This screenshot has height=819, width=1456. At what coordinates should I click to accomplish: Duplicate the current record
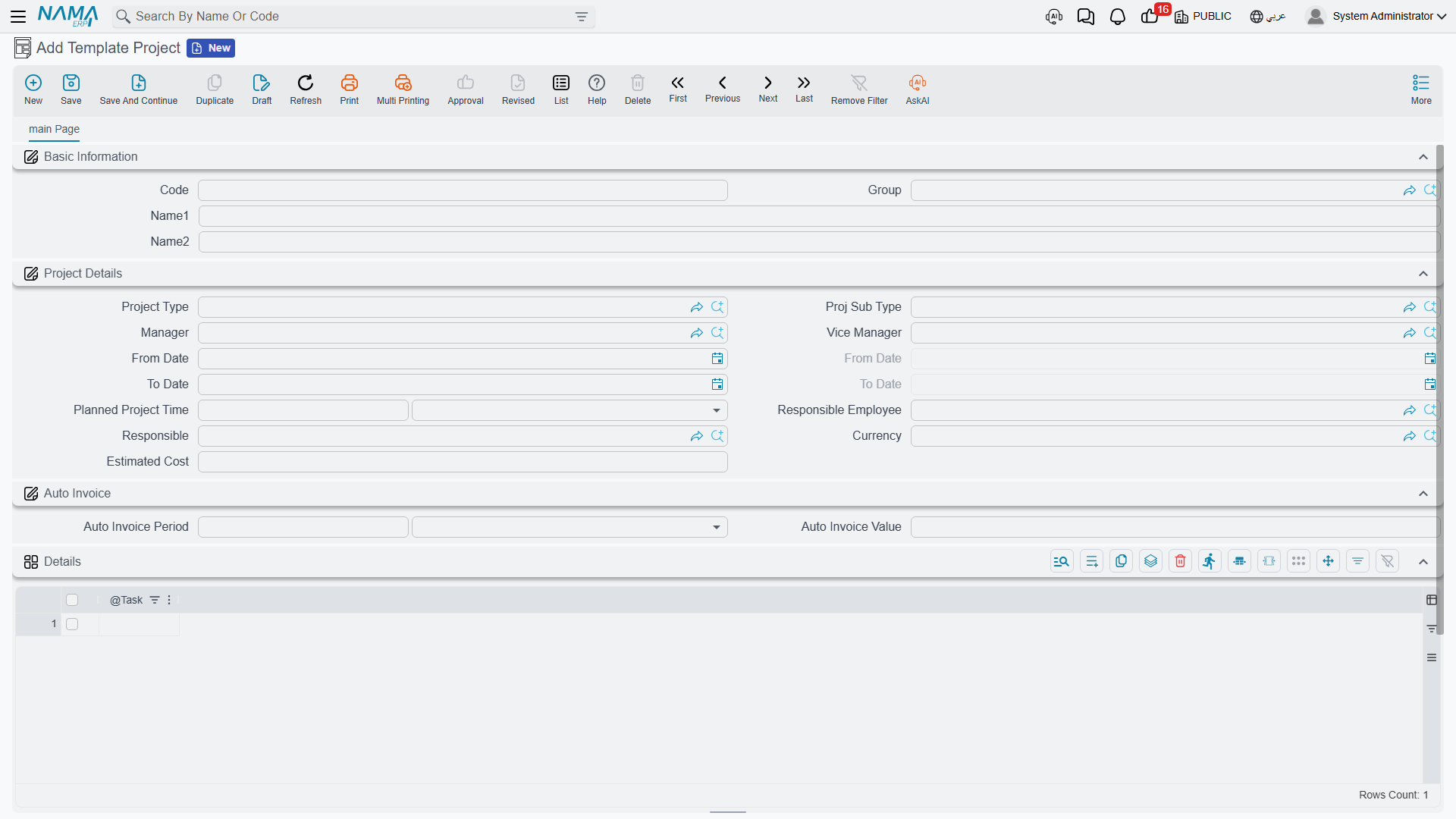[x=215, y=89]
